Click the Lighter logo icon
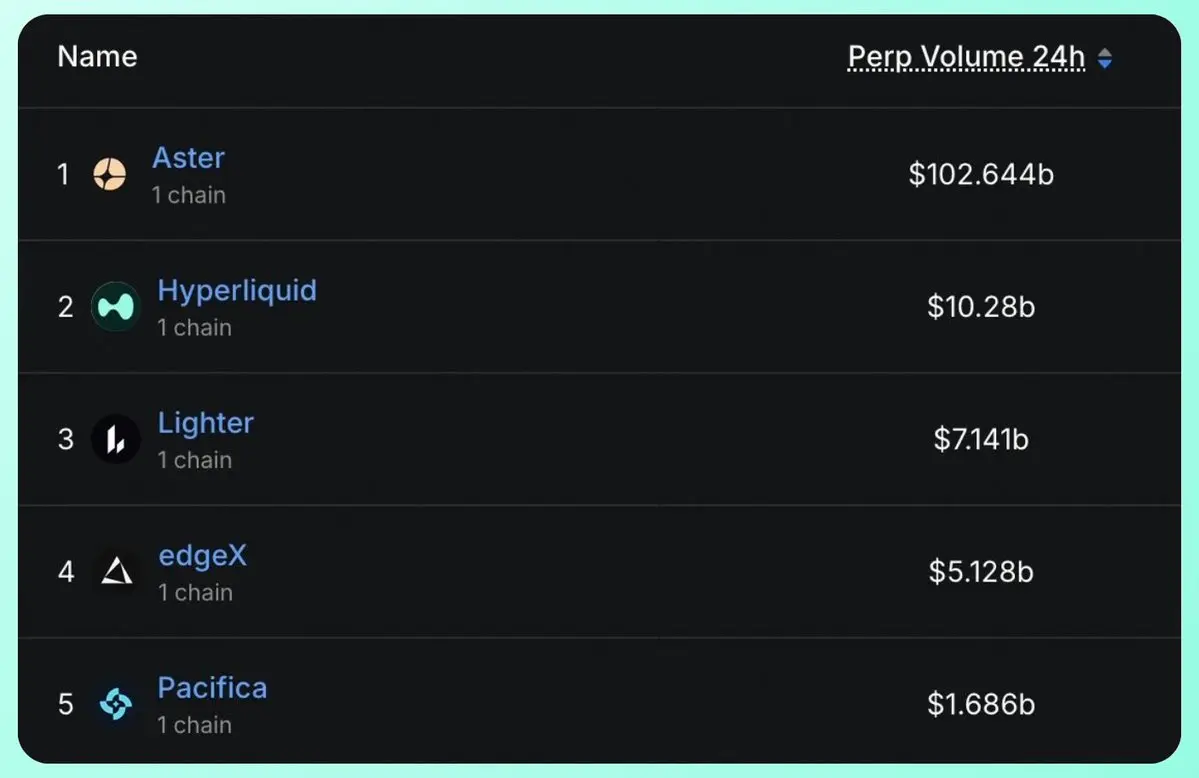The width and height of the screenshot is (1199, 778). 115,439
